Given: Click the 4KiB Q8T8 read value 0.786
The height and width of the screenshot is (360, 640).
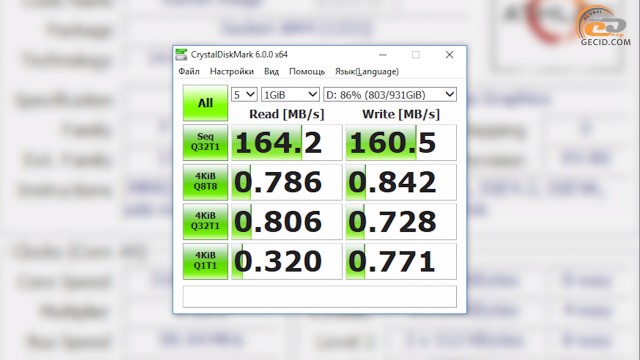Looking at the screenshot, I should coord(287,182).
